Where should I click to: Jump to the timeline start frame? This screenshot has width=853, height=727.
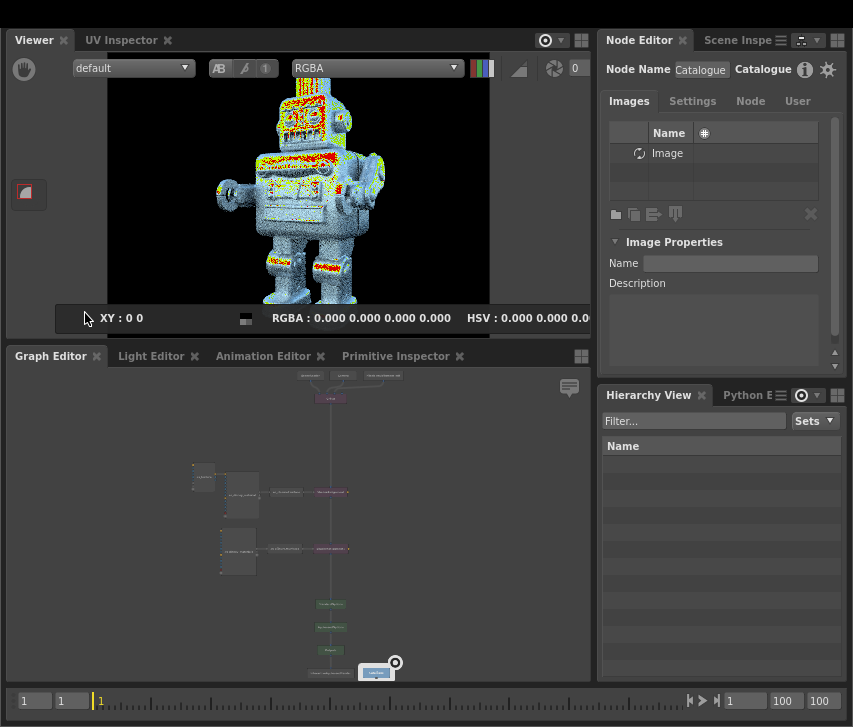pos(690,701)
